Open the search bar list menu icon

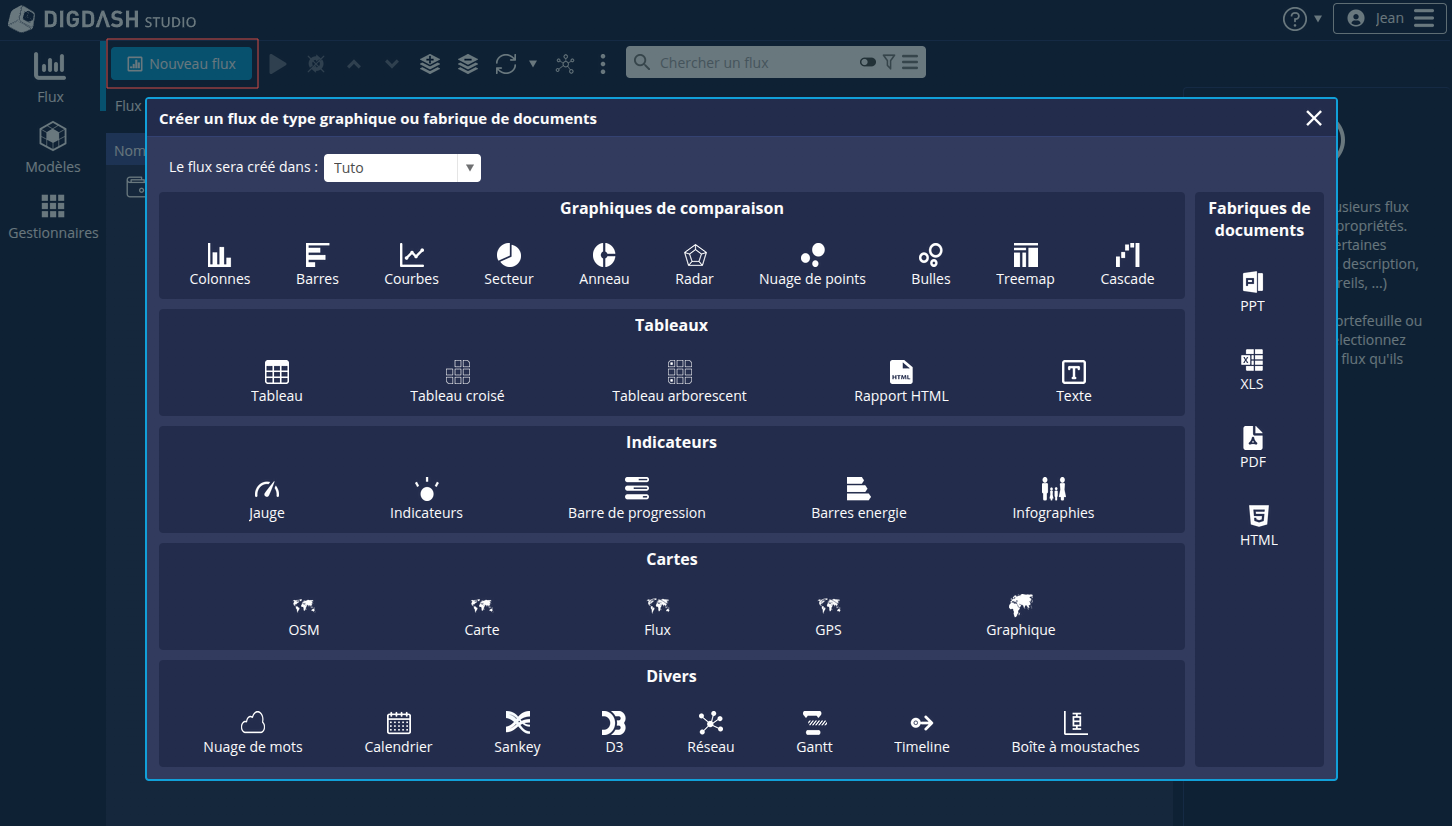pyautogui.click(x=910, y=62)
